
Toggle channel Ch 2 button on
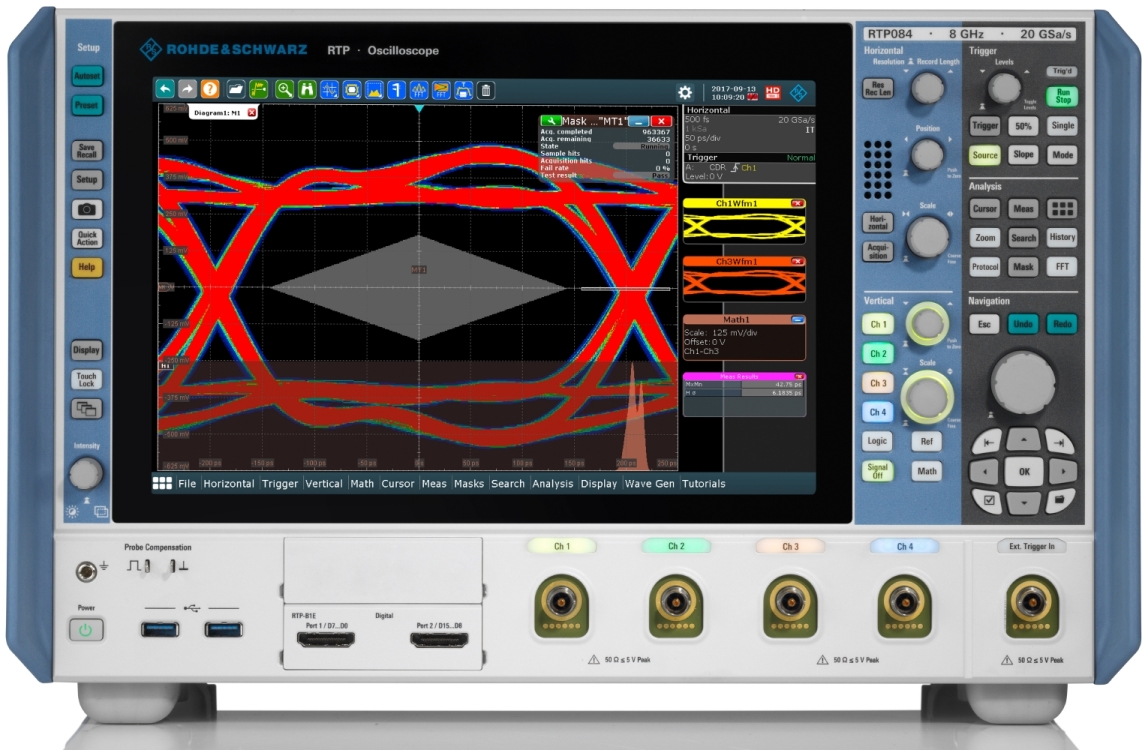[x=878, y=353]
